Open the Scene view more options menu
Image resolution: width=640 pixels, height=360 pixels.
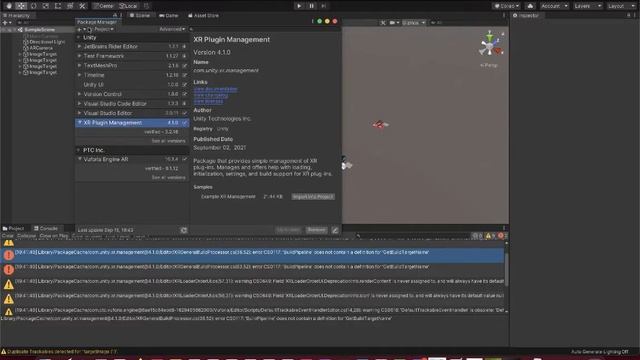pos(504,15)
